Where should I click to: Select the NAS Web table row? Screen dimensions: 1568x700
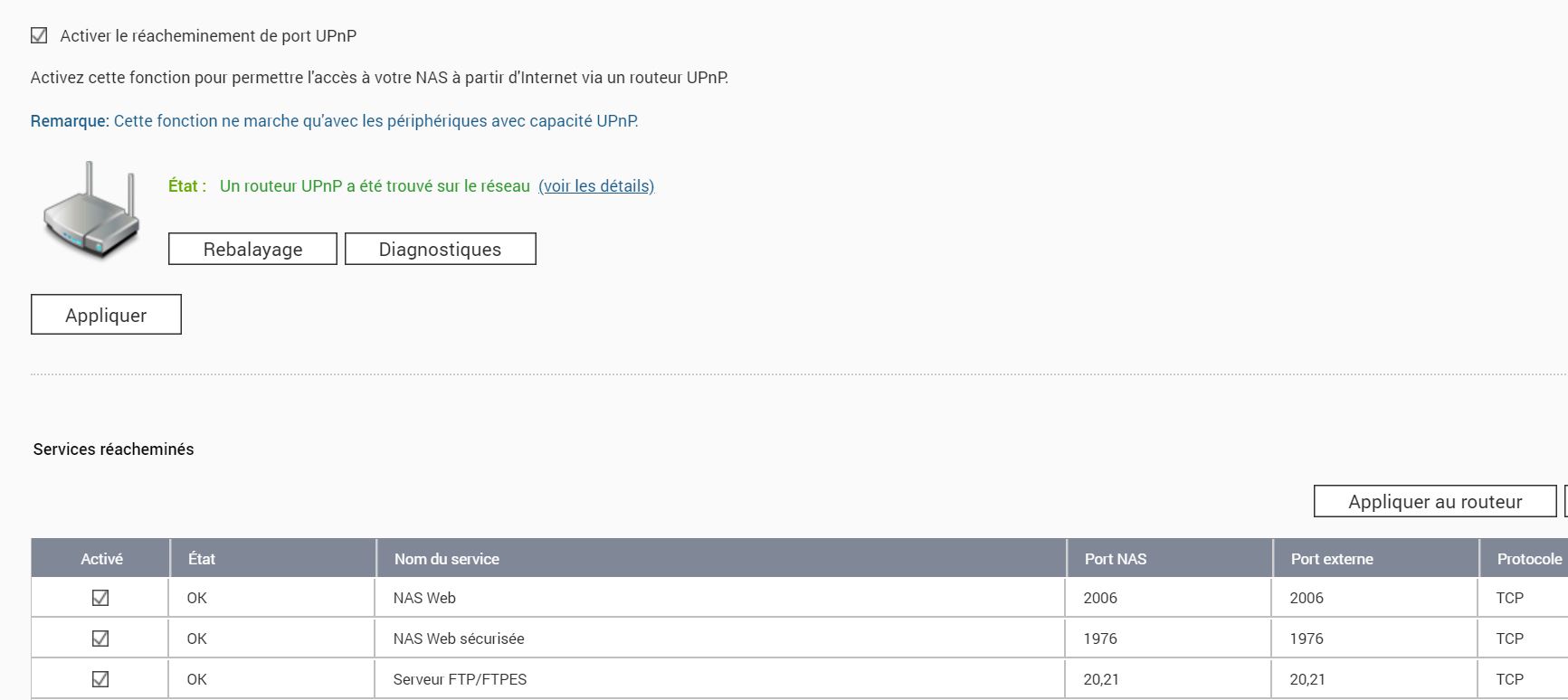633,597
